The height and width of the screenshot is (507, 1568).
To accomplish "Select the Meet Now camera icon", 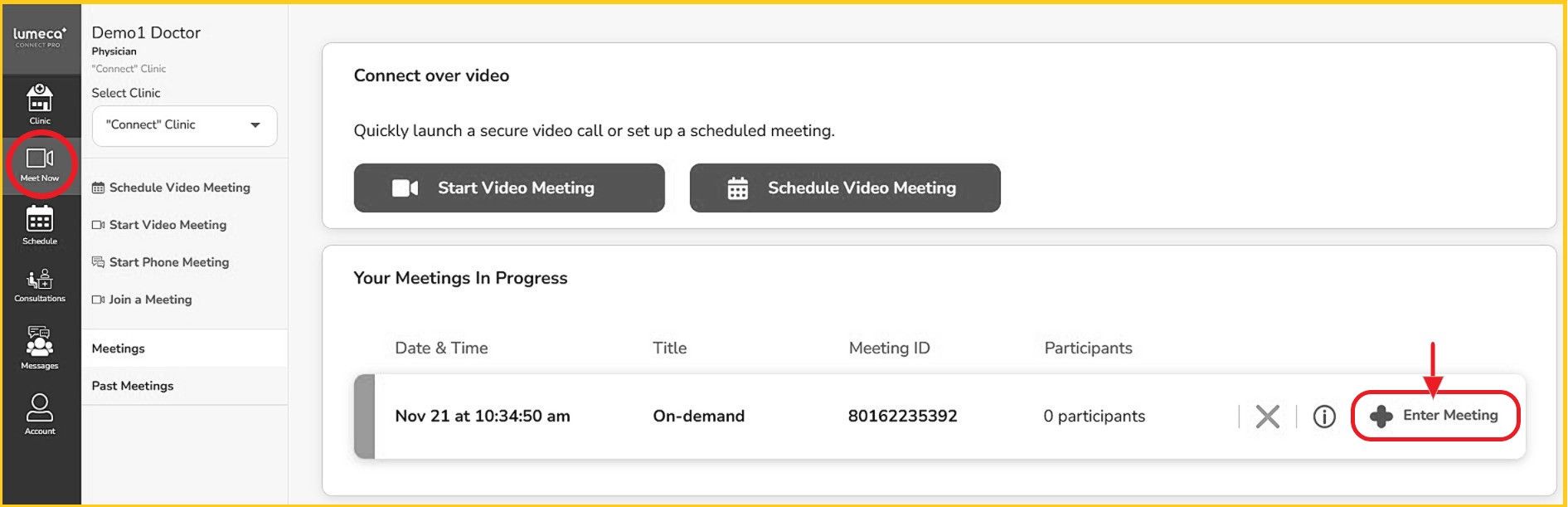I will pos(40,163).
